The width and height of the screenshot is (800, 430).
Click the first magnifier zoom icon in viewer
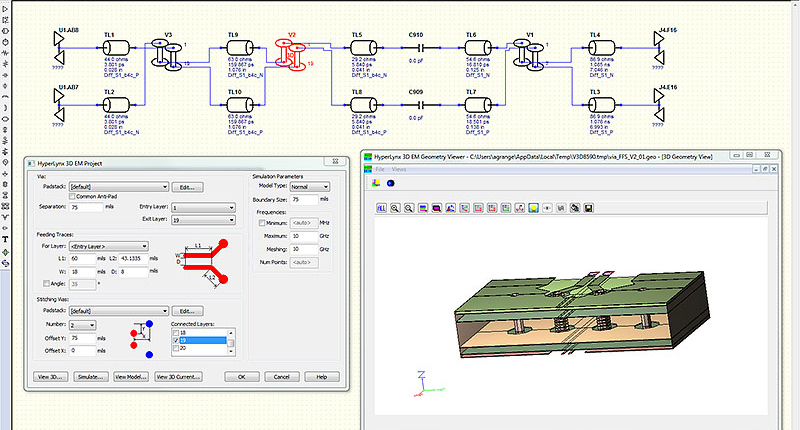[396, 208]
